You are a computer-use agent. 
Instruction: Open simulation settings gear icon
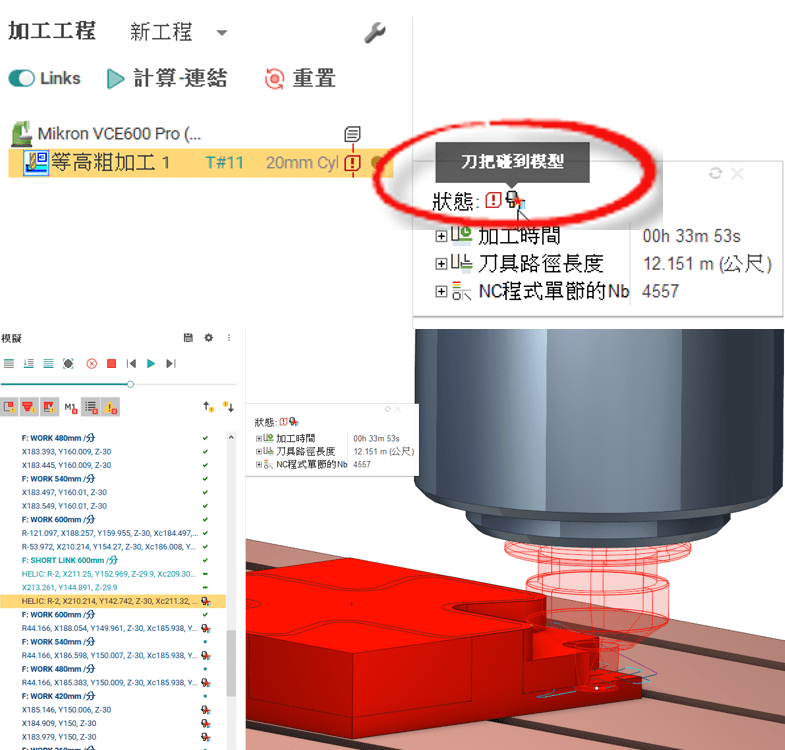(209, 338)
